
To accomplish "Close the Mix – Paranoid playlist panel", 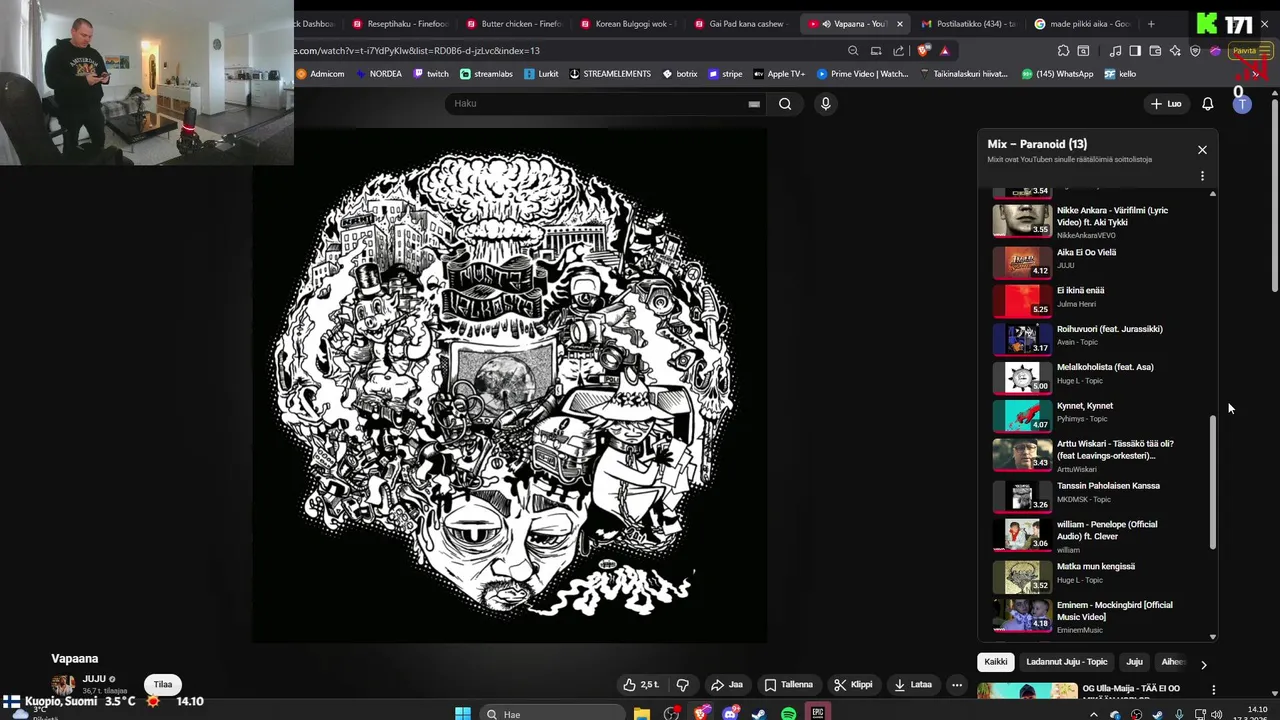I will [x=1202, y=150].
